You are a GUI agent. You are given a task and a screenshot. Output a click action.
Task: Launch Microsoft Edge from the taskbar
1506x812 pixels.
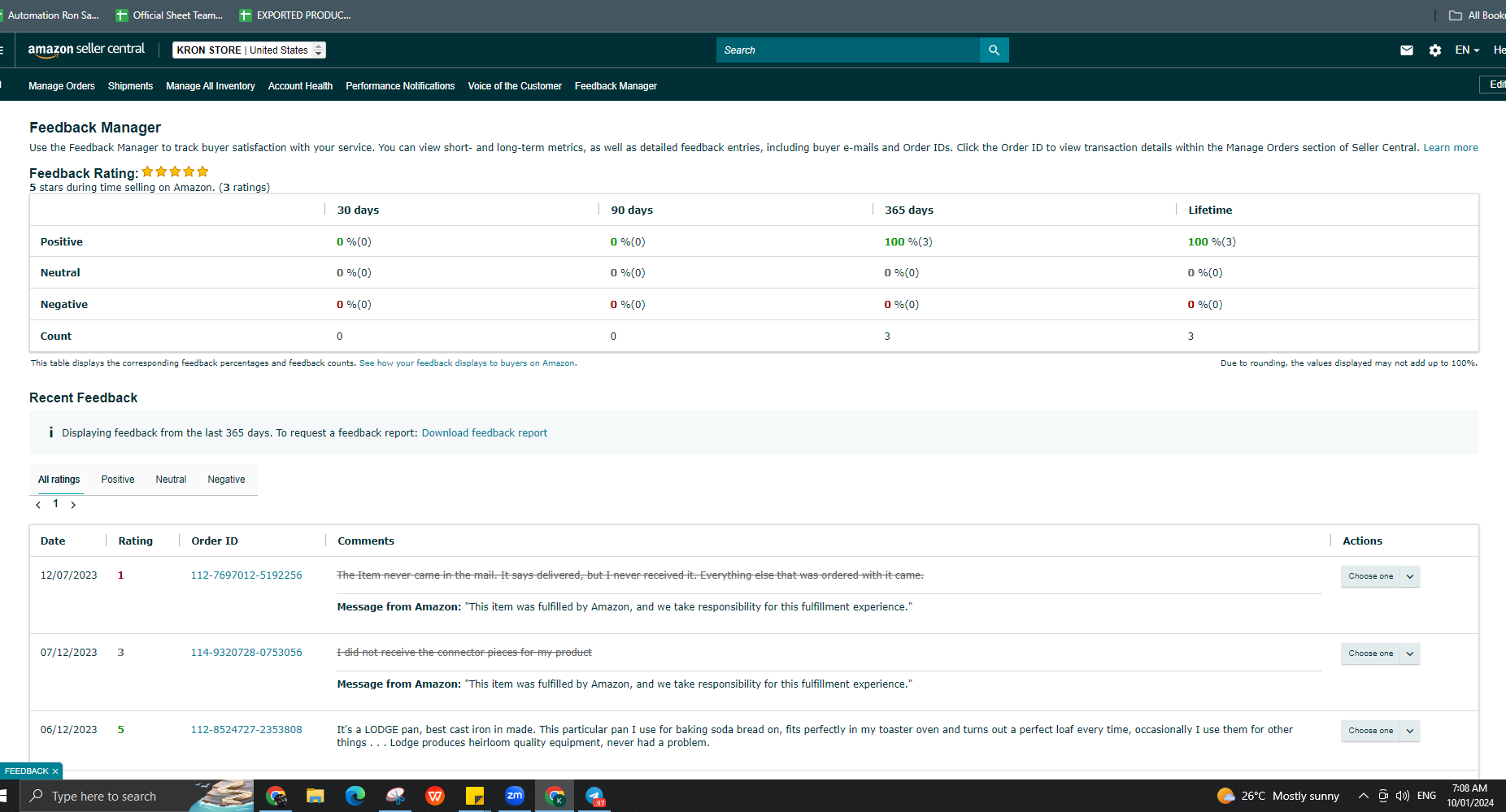(x=355, y=796)
